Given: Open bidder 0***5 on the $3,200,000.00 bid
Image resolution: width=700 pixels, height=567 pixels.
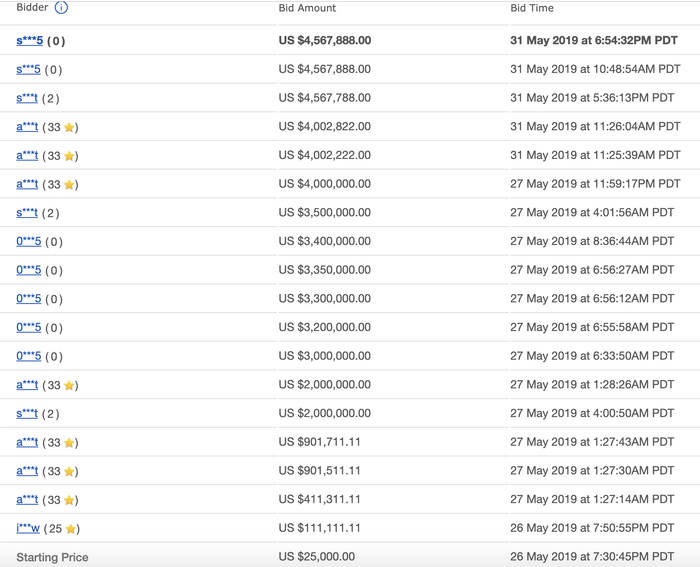Looking at the screenshot, I should (28, 328).
